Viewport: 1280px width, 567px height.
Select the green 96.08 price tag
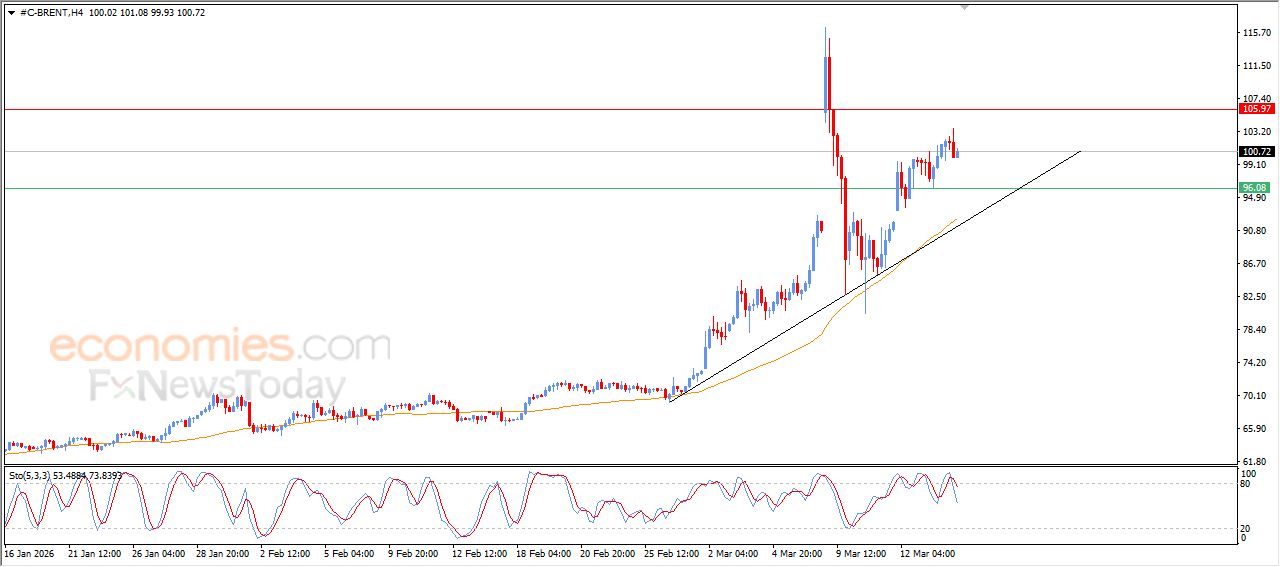coord(1254,188)
